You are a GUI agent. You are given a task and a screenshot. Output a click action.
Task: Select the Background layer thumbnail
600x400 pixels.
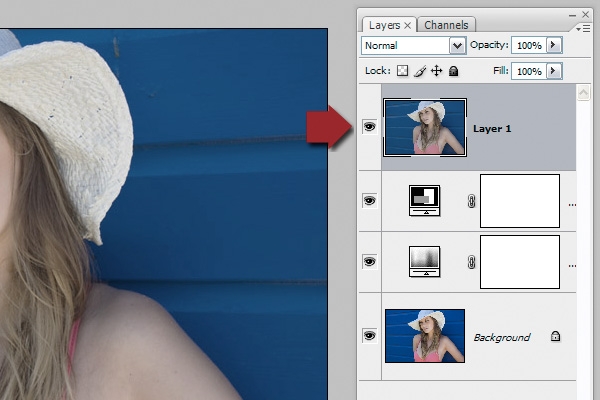point(425,336)
